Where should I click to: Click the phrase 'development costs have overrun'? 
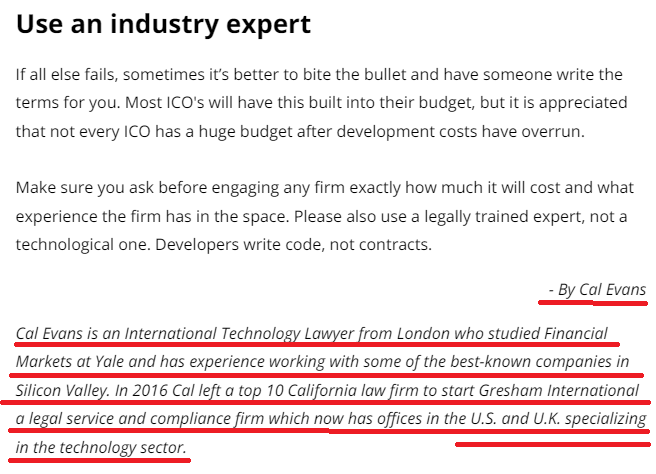pyautogui.click(x=460, y=131)
